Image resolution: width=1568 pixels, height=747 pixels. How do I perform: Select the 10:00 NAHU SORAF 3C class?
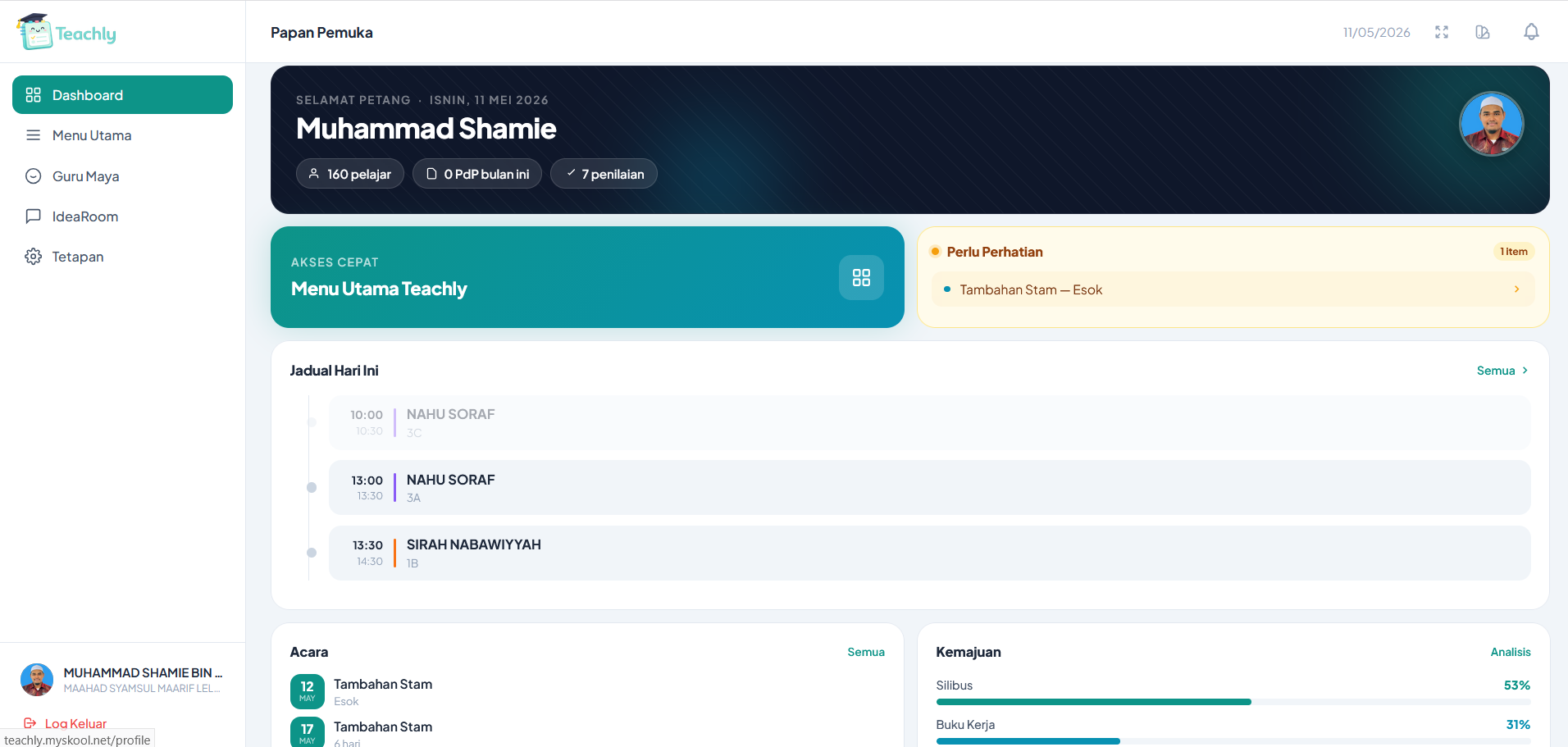pos(930,422)
